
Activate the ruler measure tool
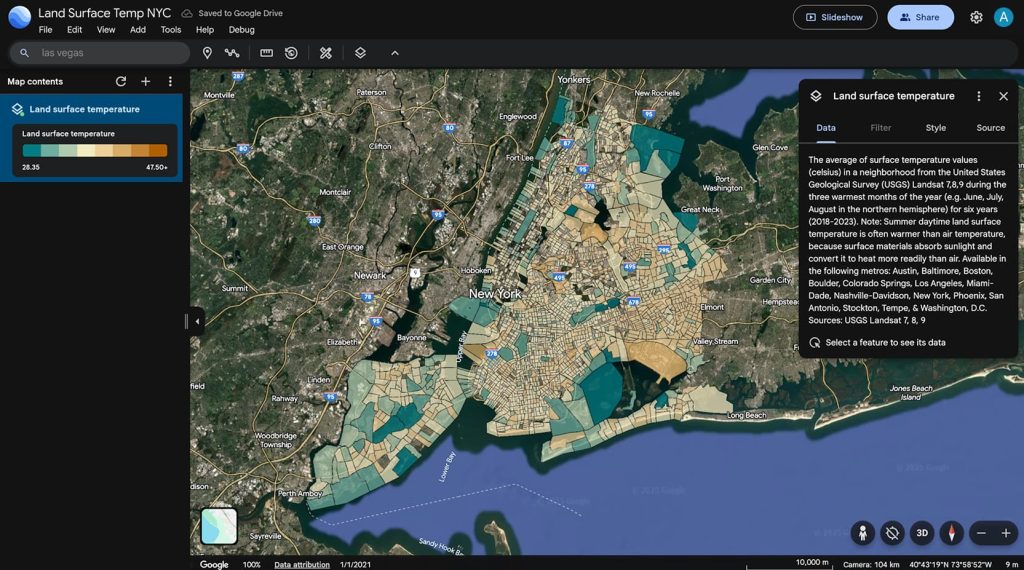click(x=266, y=53)
